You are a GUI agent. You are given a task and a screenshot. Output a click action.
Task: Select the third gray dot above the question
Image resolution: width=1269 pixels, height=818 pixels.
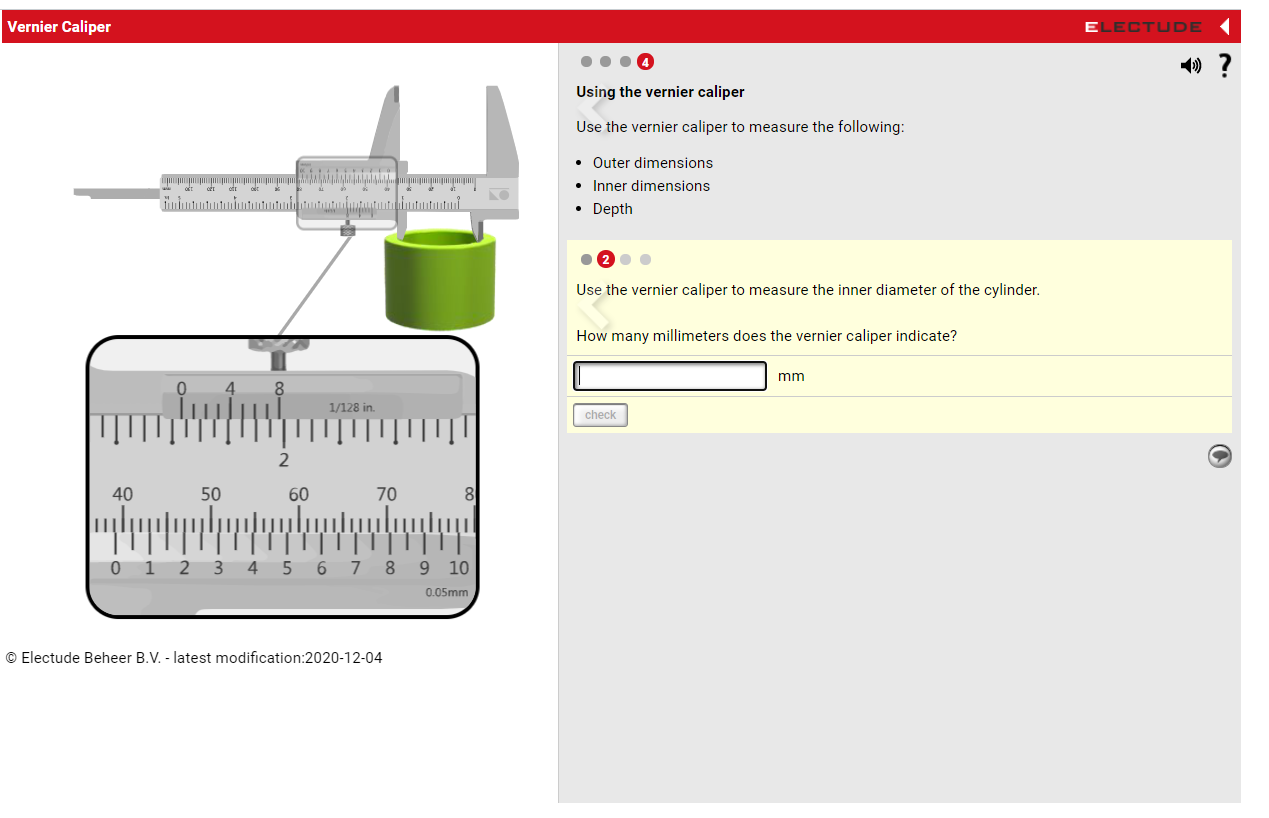pos(625,258)
